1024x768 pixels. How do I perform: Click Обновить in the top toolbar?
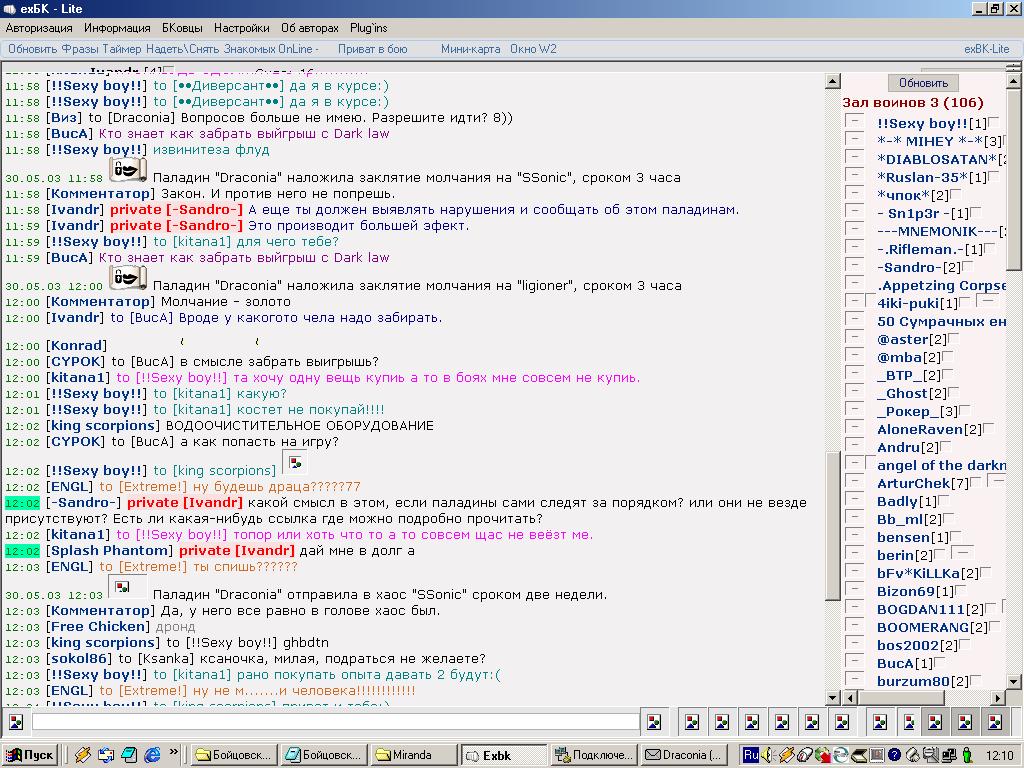(33, 49)
